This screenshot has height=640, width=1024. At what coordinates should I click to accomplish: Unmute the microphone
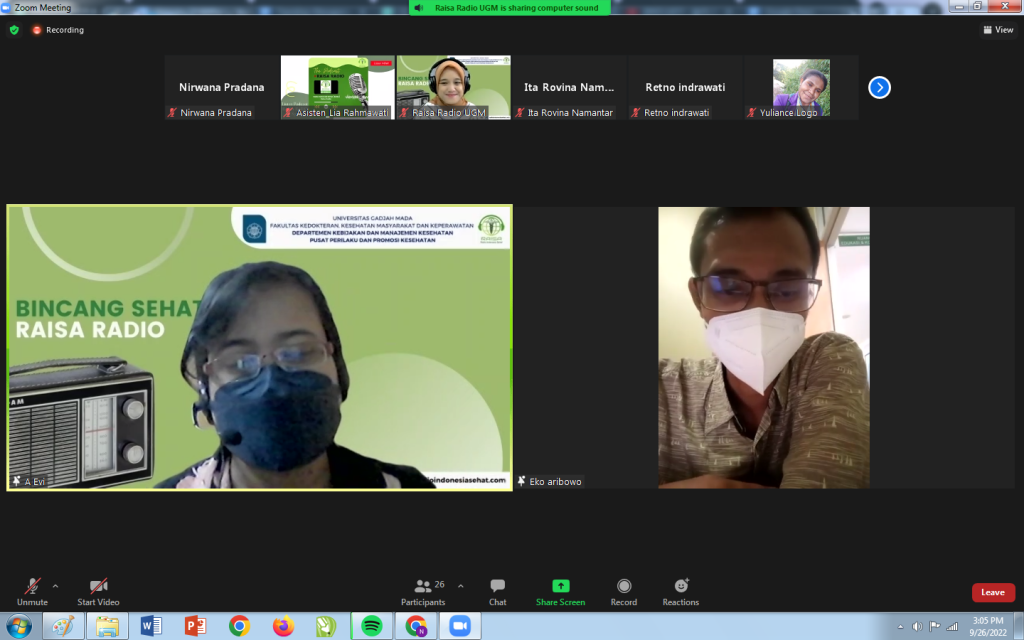point(32,592)
